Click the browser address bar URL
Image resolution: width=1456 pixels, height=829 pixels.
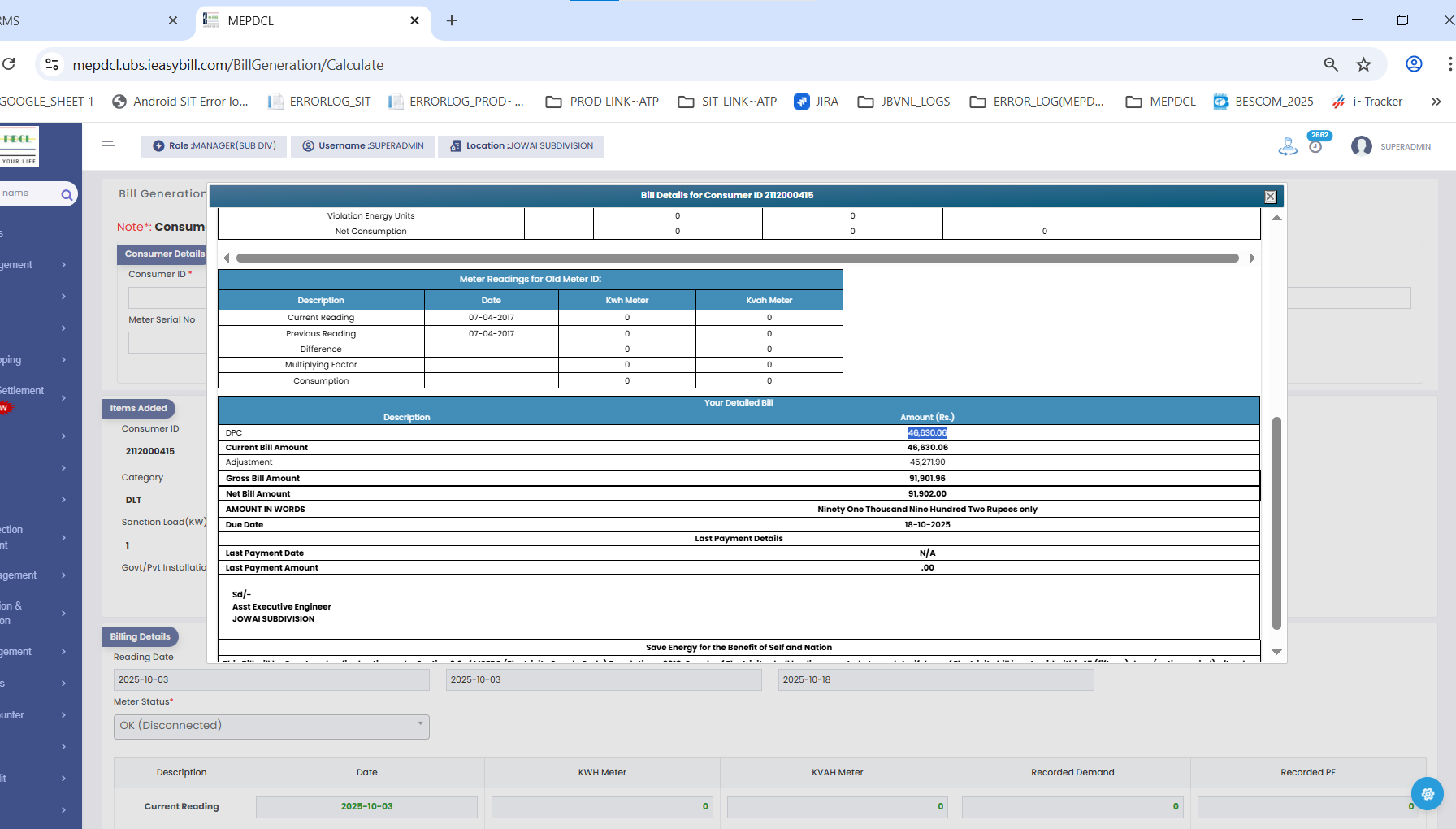click(227, 65)
